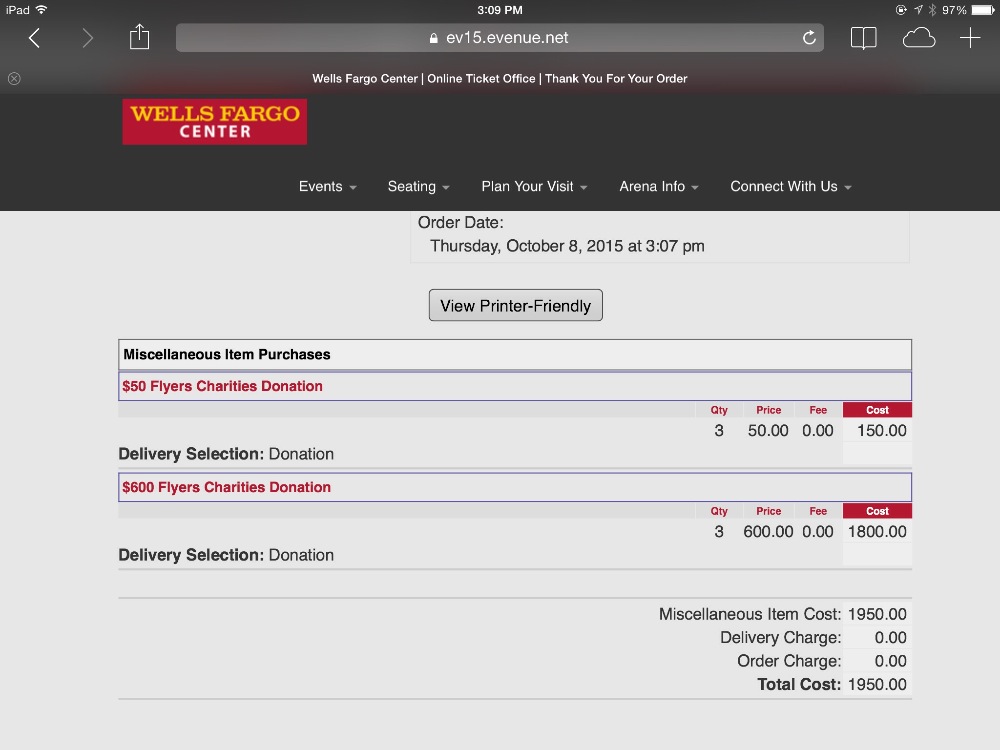Click the Fee header in $50 donation row
The width and height of the screenshot is (1000, 750).
click(x=818, y=410)
